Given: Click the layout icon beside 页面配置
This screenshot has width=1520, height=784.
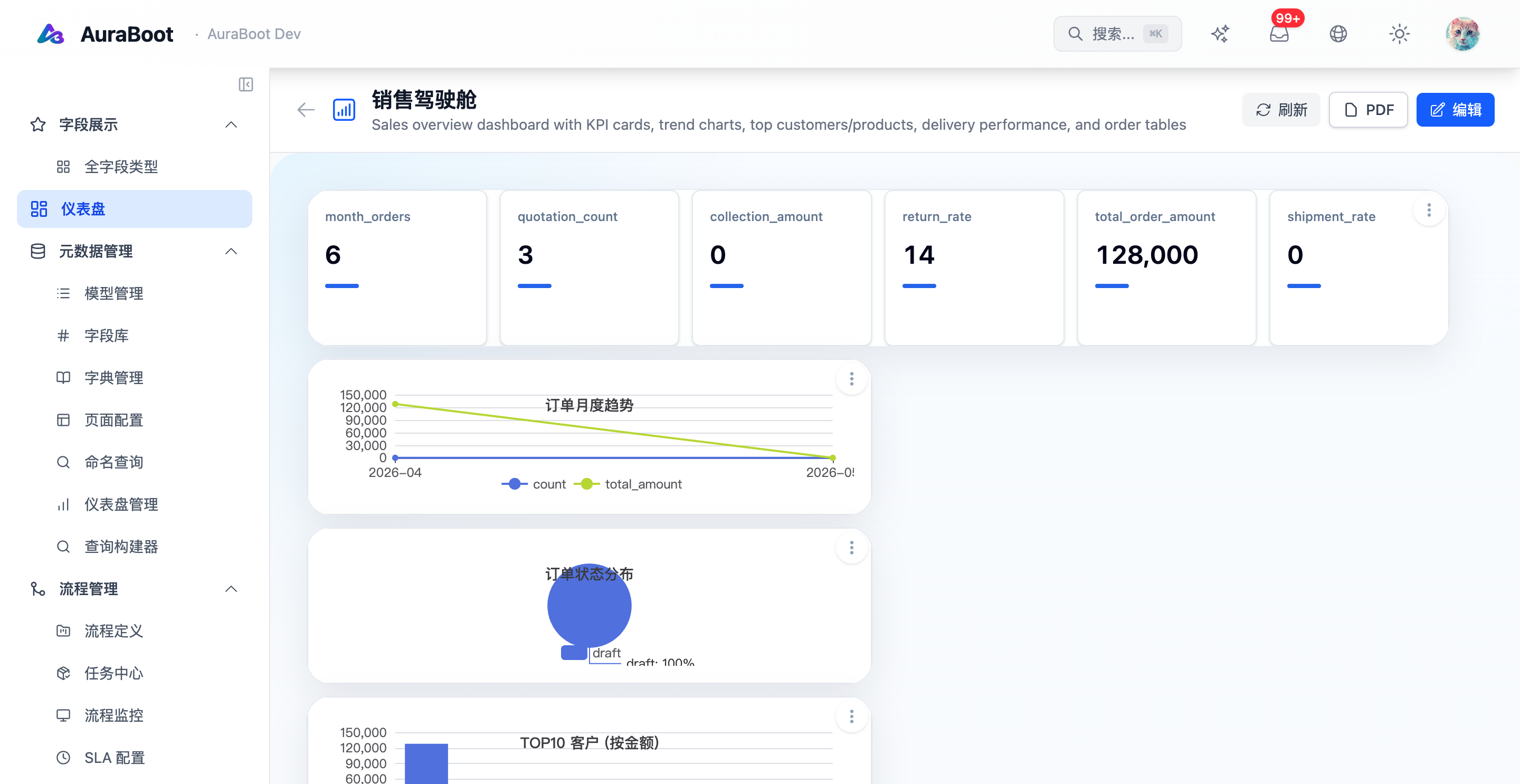Looking at the screenshot, I should 63,420.
